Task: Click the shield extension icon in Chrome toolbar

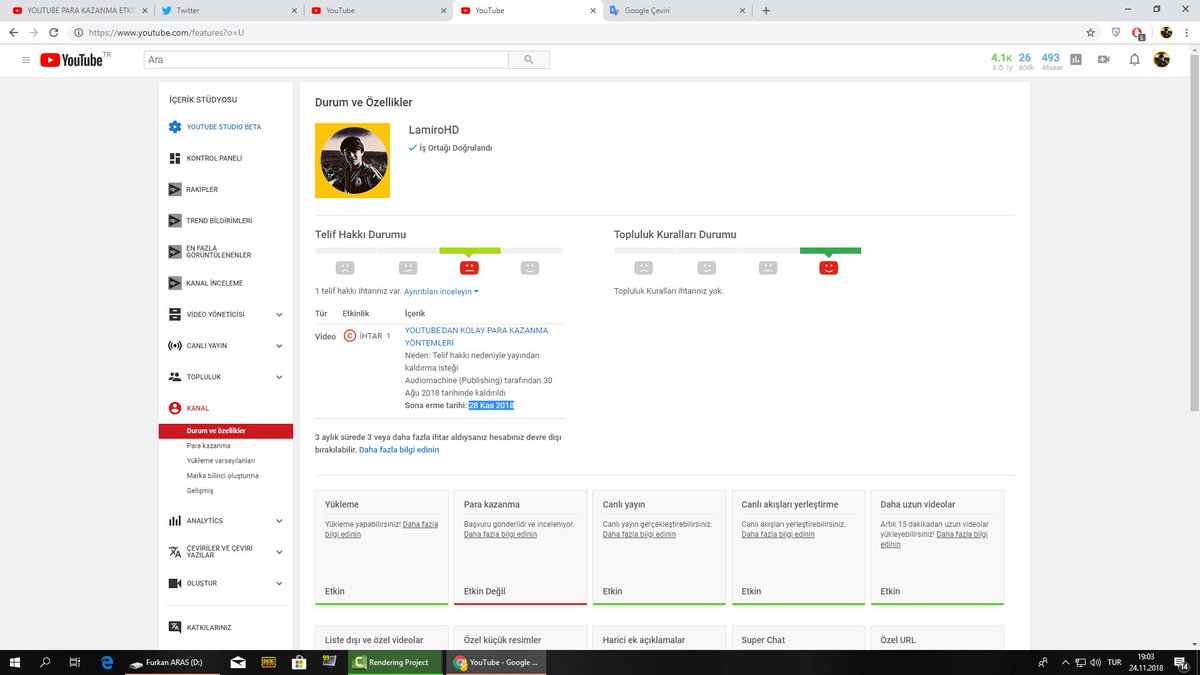Action: click(x=1115, y=32)
